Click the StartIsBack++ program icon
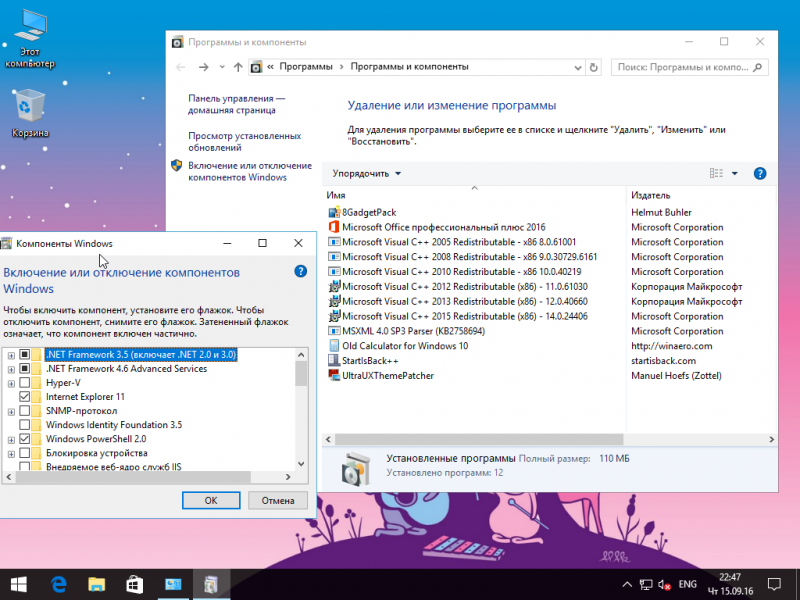Viewport: 800px width, 600px height. tap(334, 361)
